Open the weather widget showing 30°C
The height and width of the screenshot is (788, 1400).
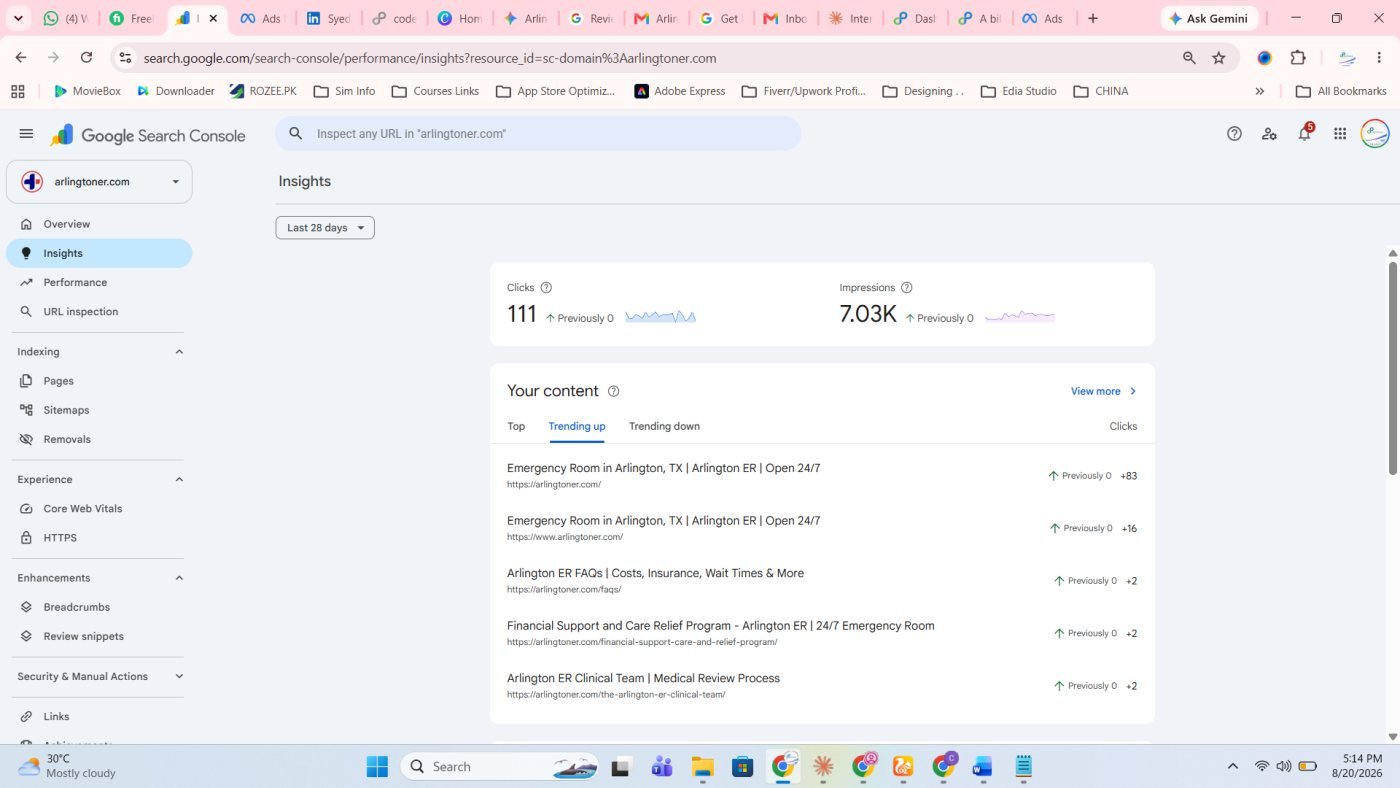pos(68,766)
